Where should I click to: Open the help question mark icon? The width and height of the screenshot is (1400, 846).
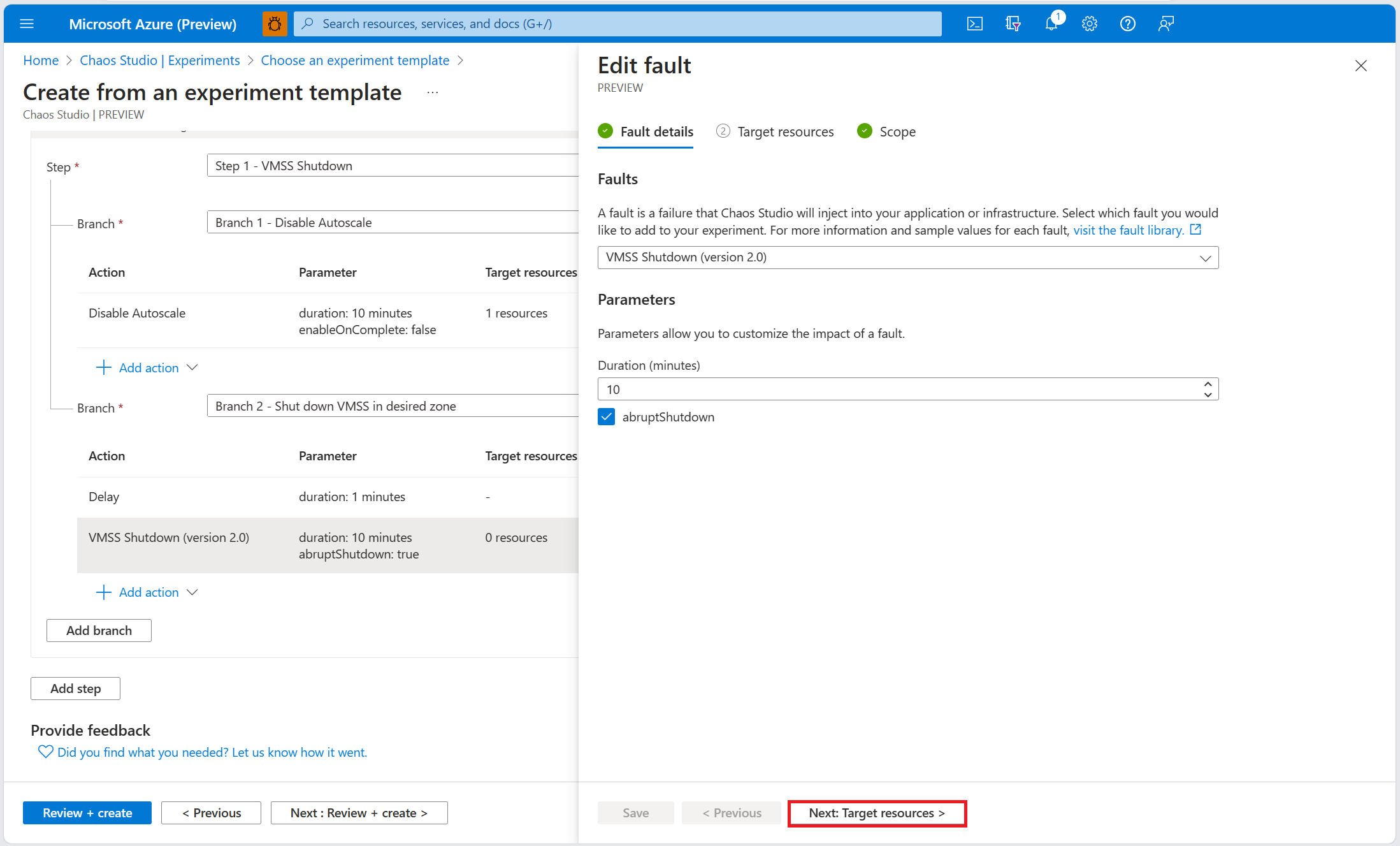pyautogui.click(x=1127, y=24)
